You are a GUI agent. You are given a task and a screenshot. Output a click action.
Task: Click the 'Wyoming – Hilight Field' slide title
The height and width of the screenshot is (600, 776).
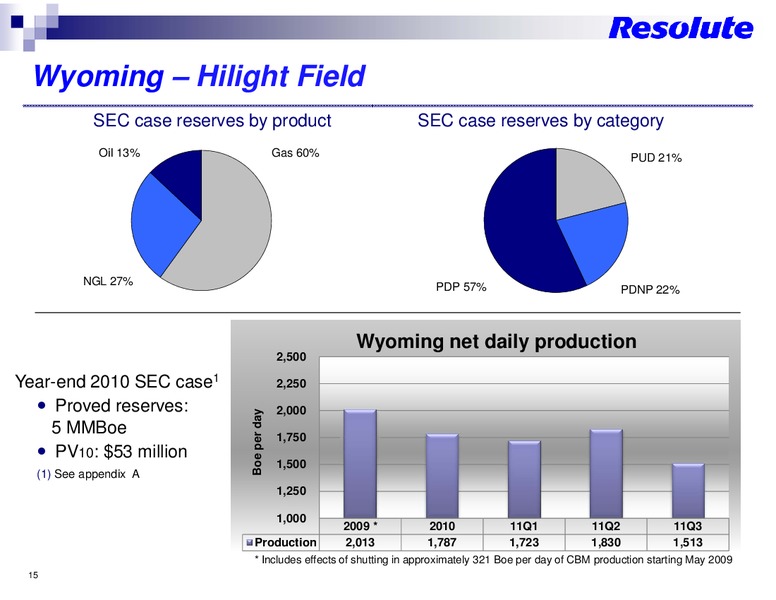point(199,76)
